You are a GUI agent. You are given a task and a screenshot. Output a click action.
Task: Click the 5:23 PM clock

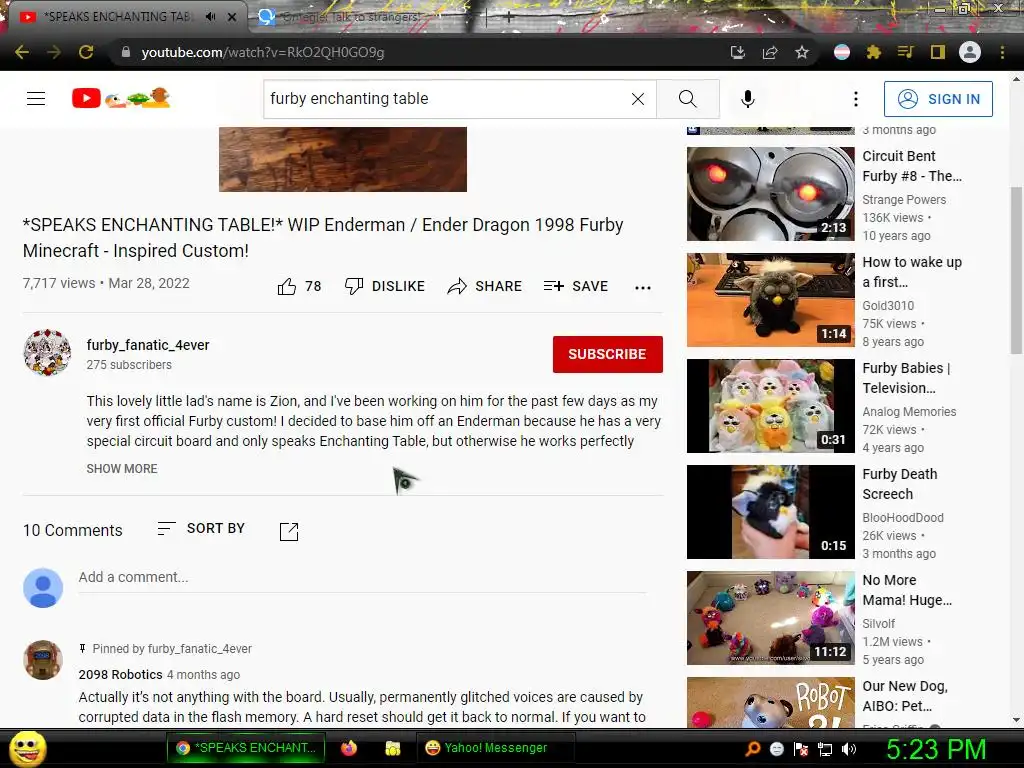tap(935, 749)
